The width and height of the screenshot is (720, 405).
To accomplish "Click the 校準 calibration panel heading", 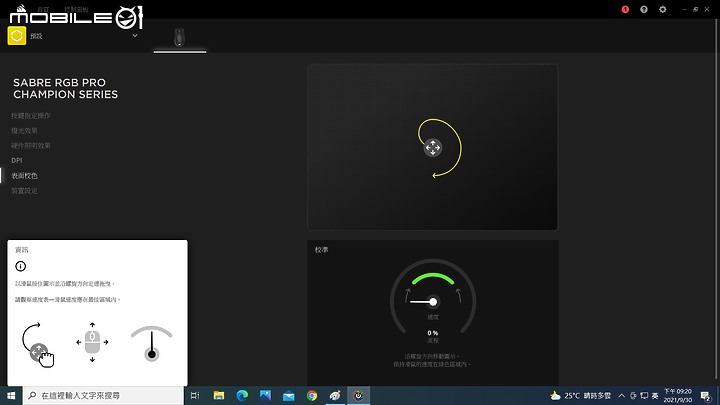I will (x=321, y=250).
